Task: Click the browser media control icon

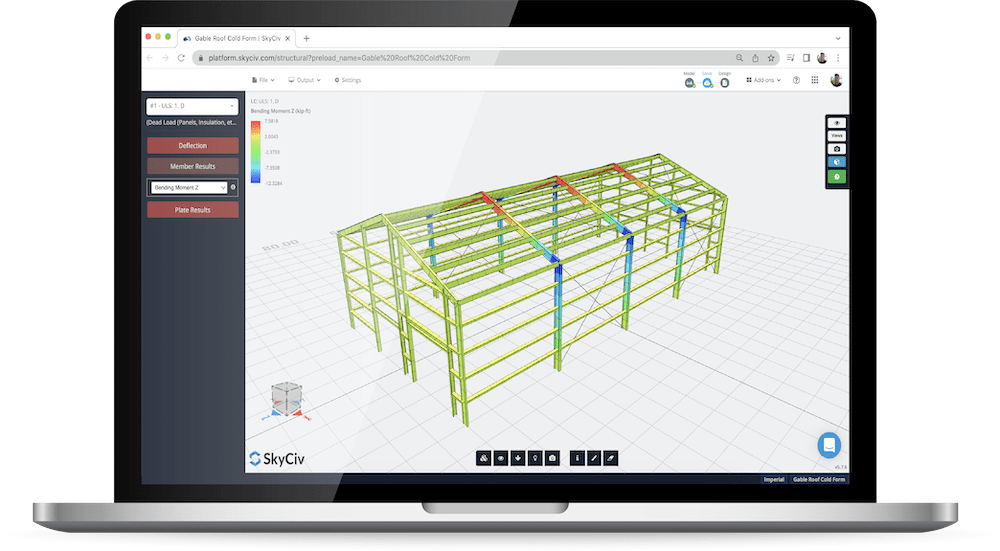Action: coord(791,58)
